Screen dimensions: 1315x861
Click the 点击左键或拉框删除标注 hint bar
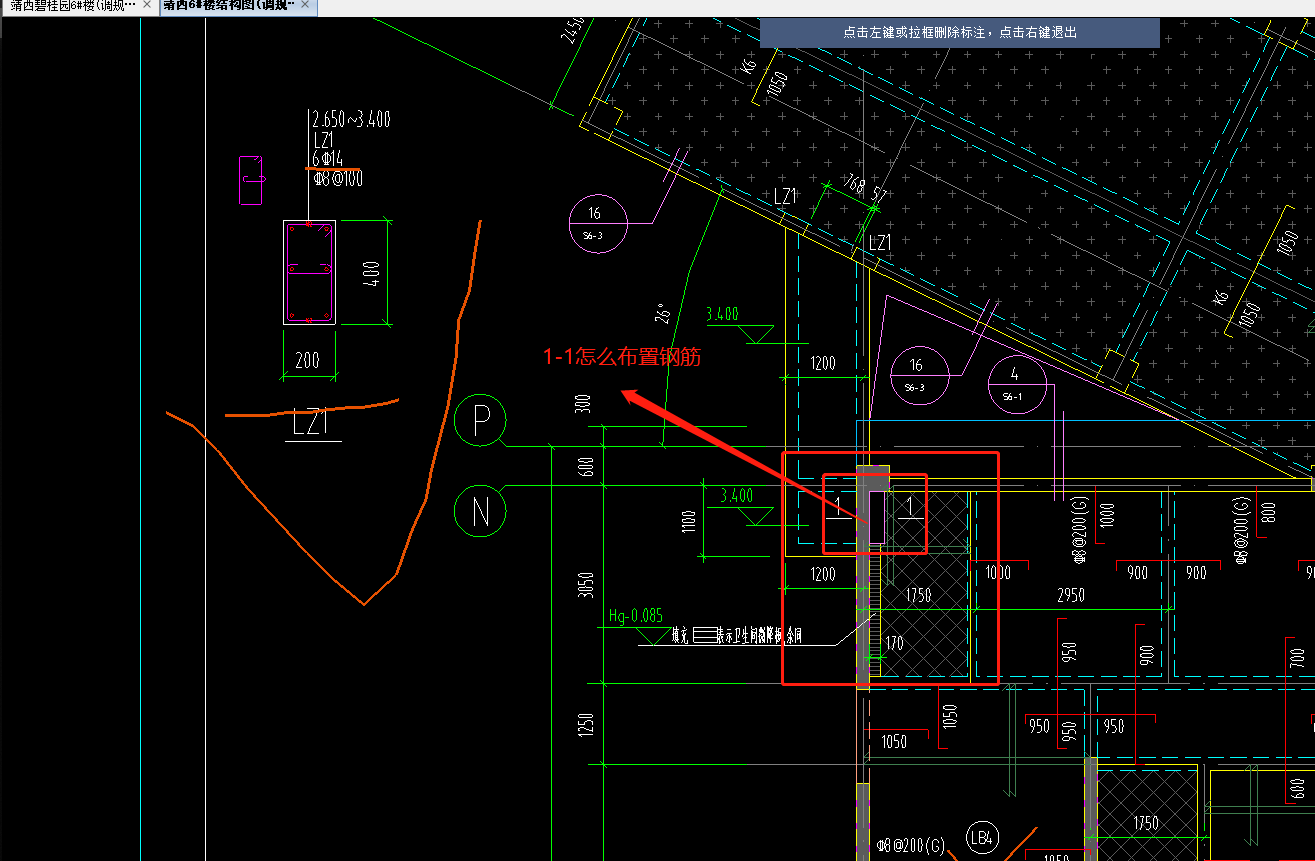pos(959,32)
